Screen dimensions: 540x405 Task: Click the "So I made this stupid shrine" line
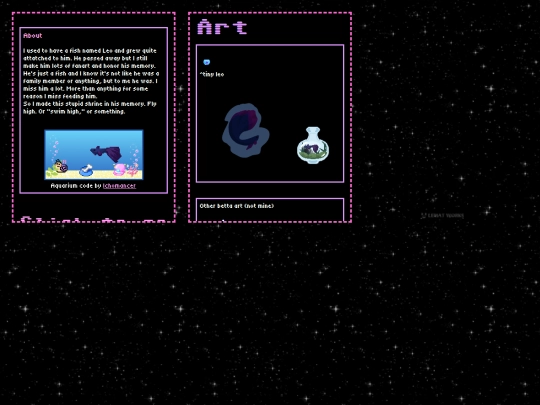tap(90, 104)
